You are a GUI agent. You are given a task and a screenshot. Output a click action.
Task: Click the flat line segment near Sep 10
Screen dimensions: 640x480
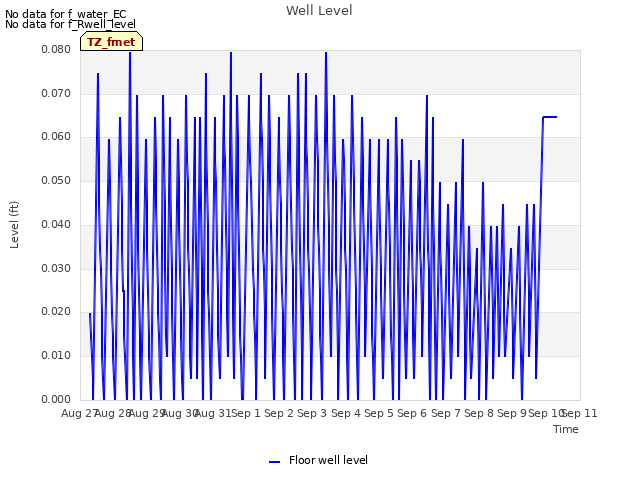[550, 117]
